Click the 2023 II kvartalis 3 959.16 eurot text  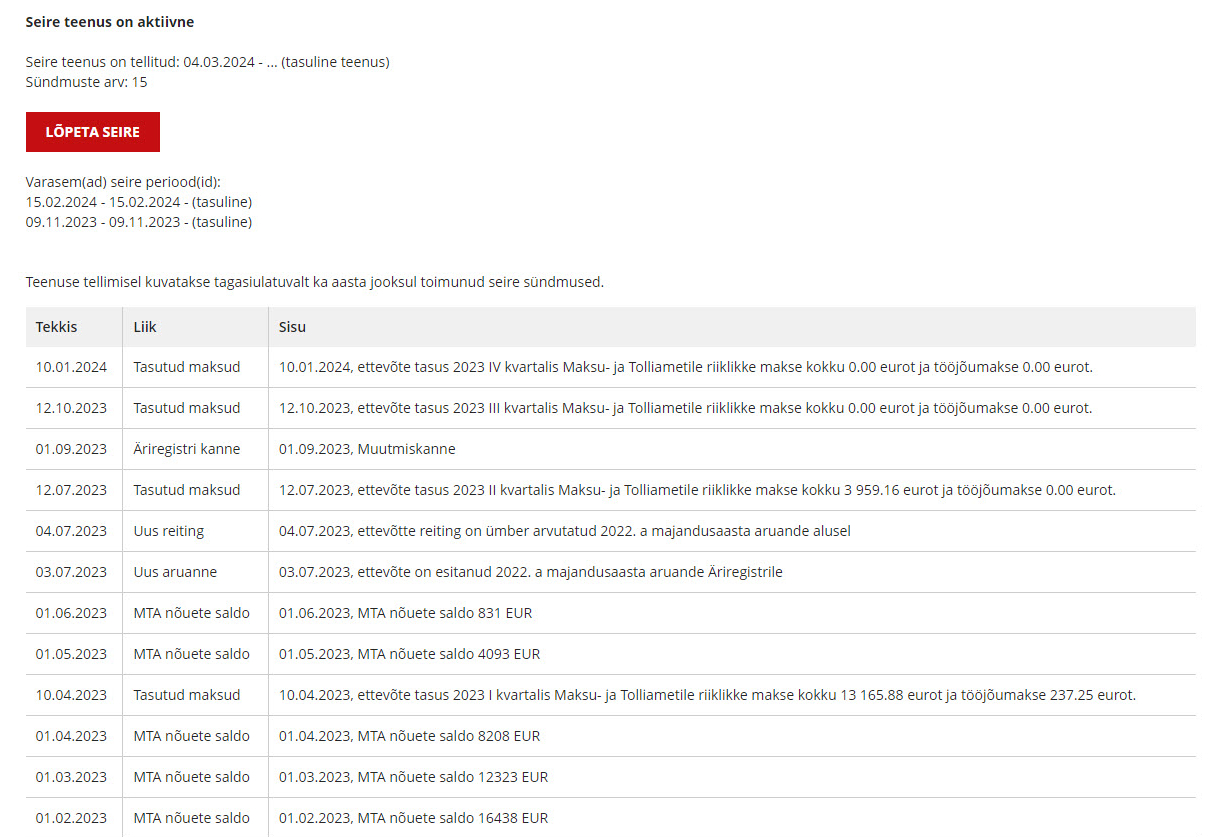coord(697,490)
